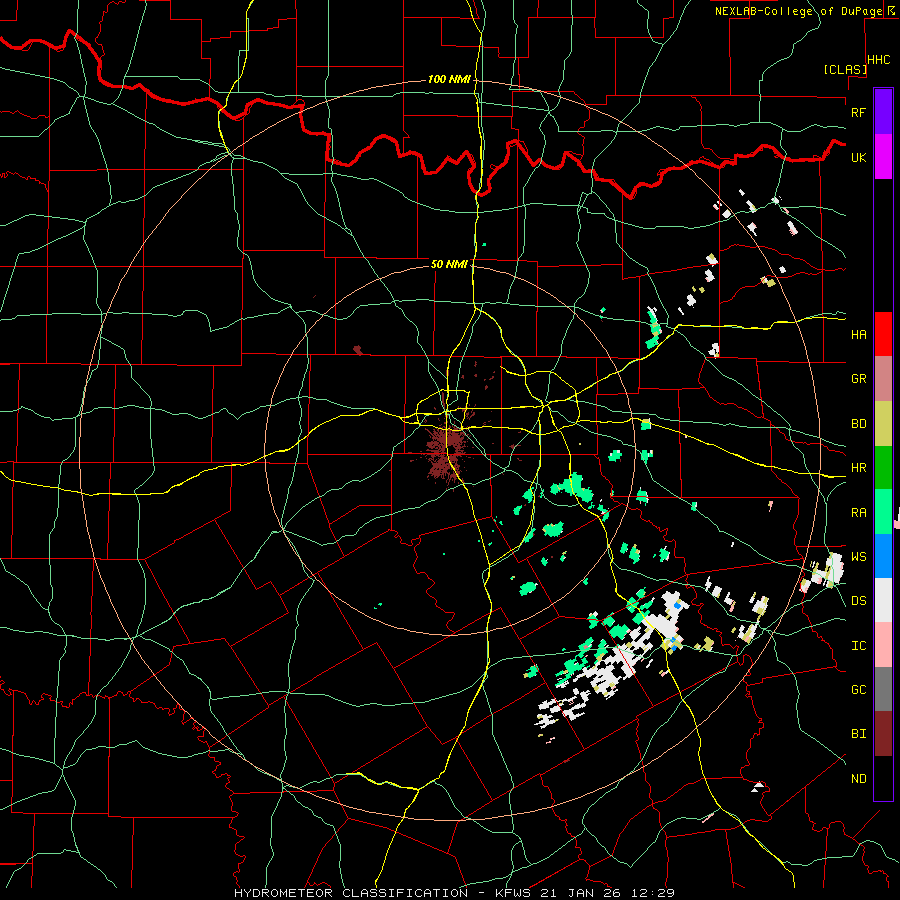900x900 pixels.
Task: Pick the HR dark green legend swatch
Action: 883,468
